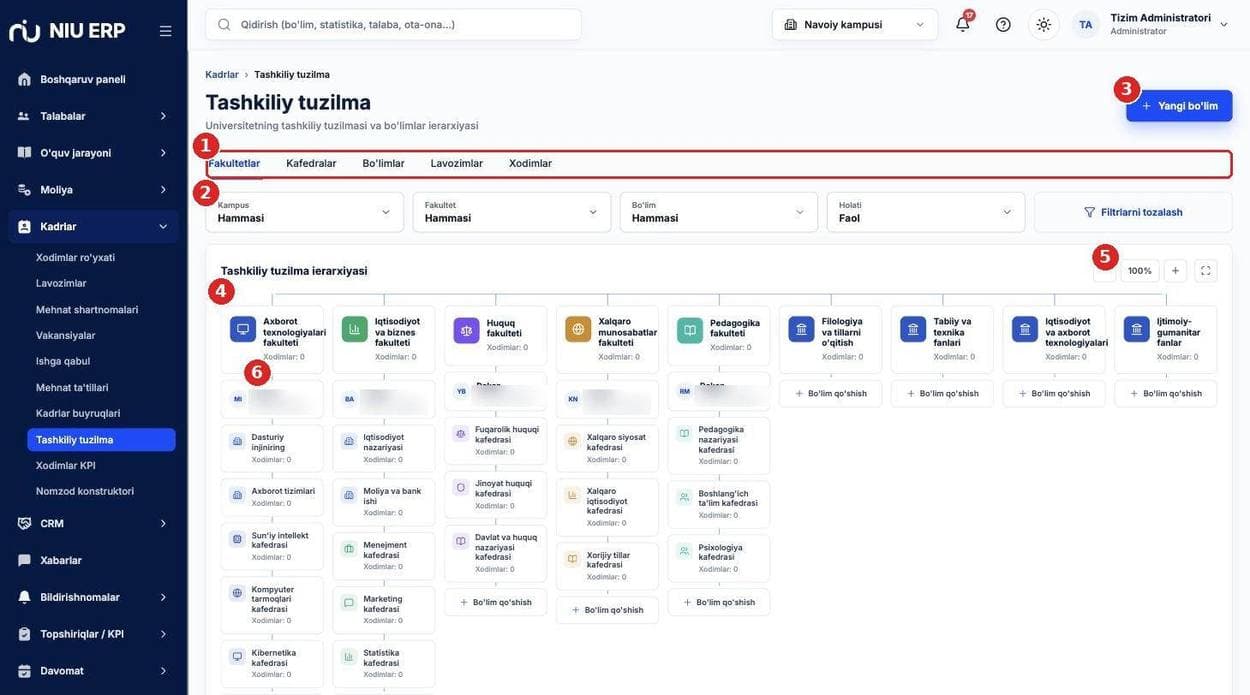Collapse the Kadrlar sidebar section
Viewport: 1250px width, 695px height.
94,226
